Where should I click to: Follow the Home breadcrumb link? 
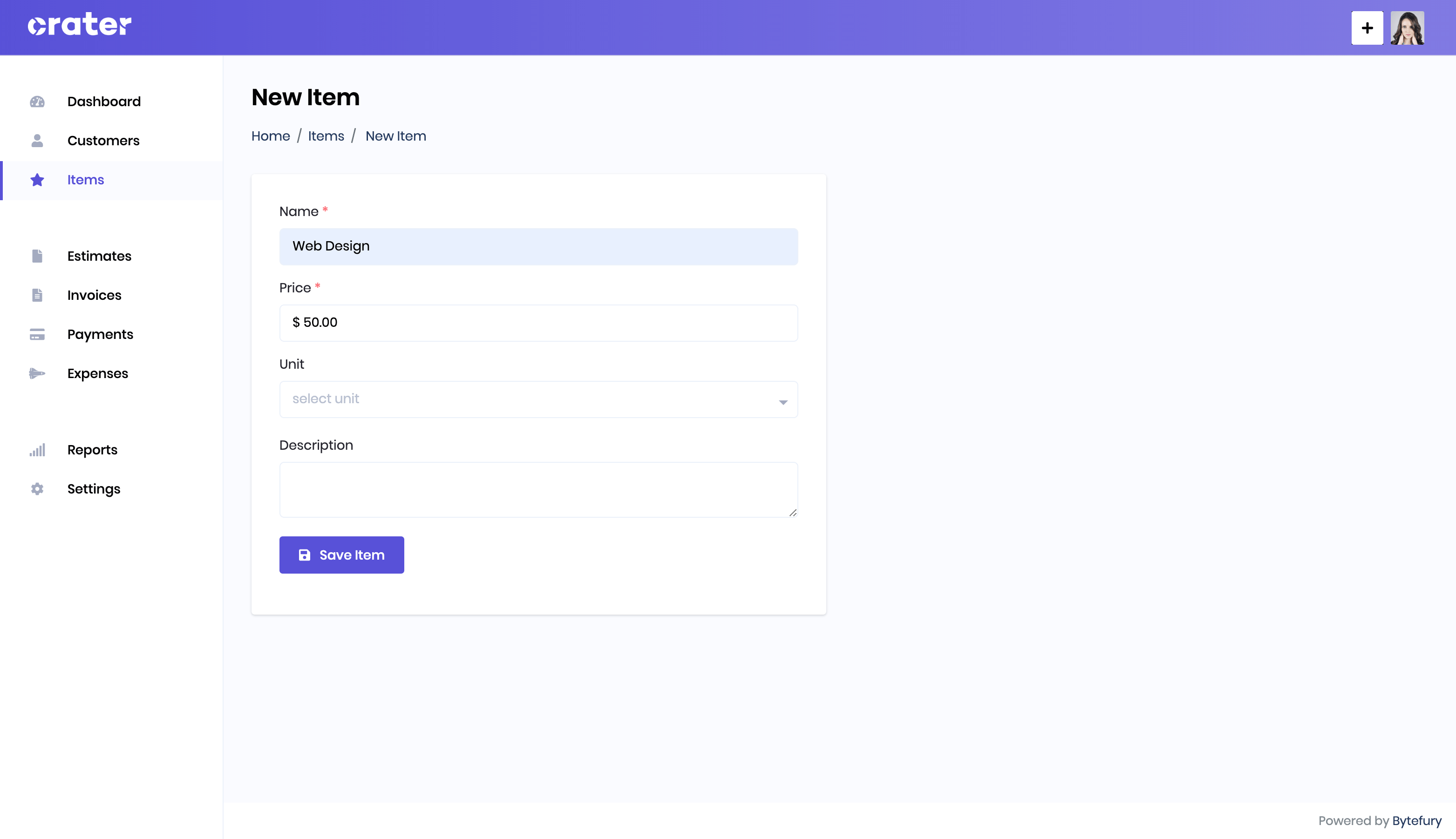[270, 136]
